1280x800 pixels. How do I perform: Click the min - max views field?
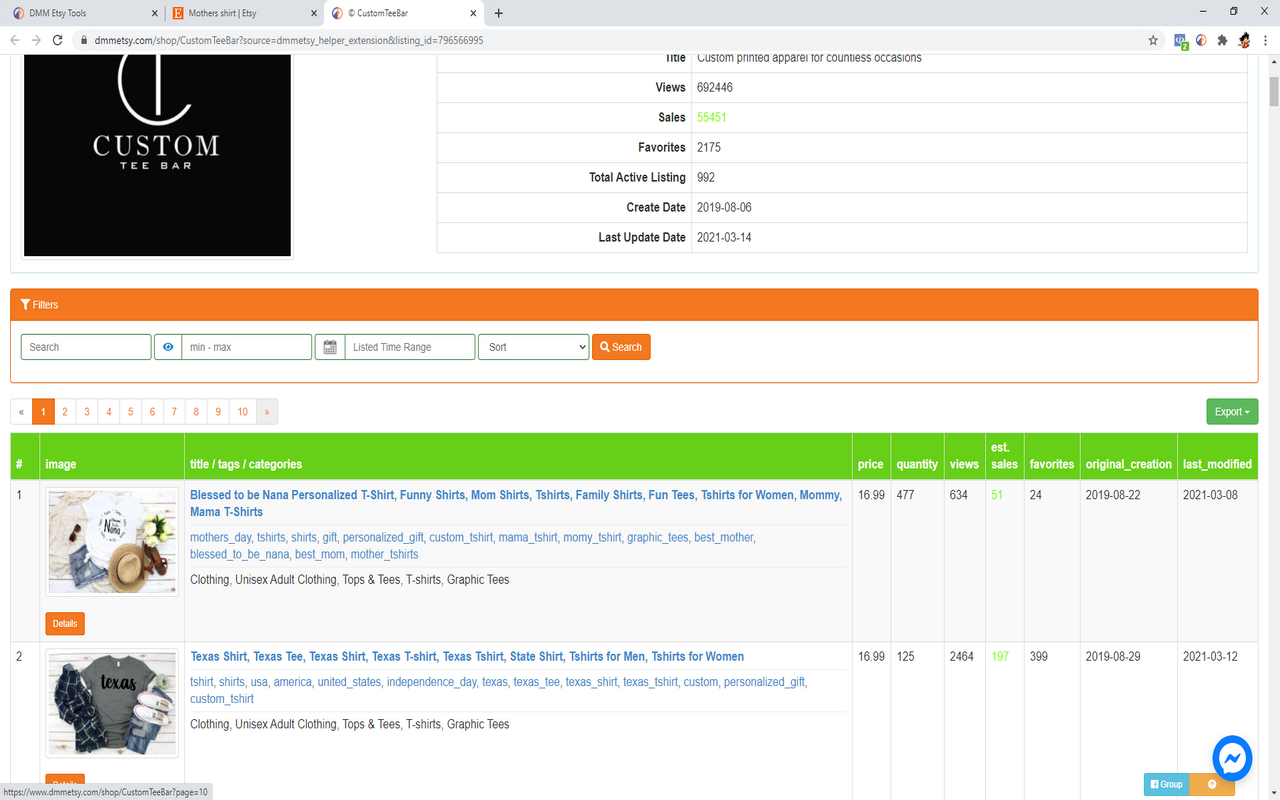[246, 347]
